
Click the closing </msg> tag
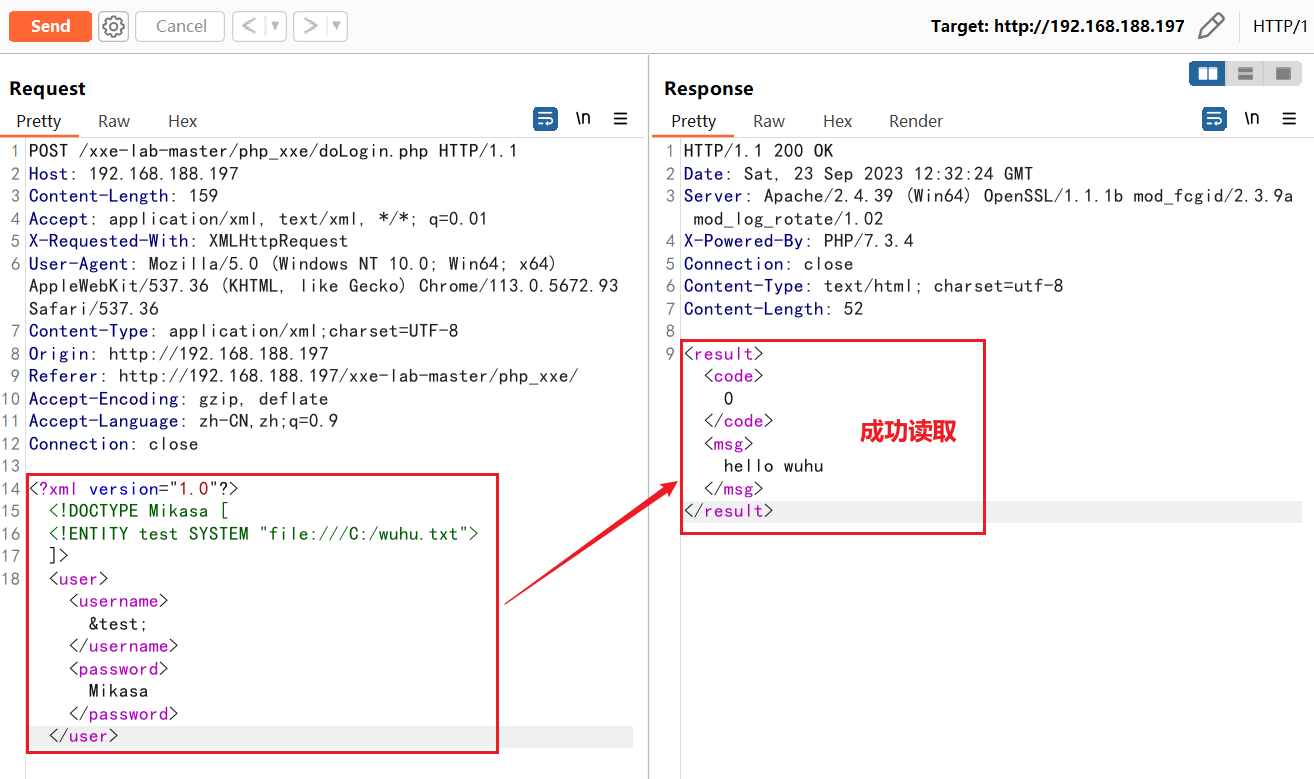(733, 489)
